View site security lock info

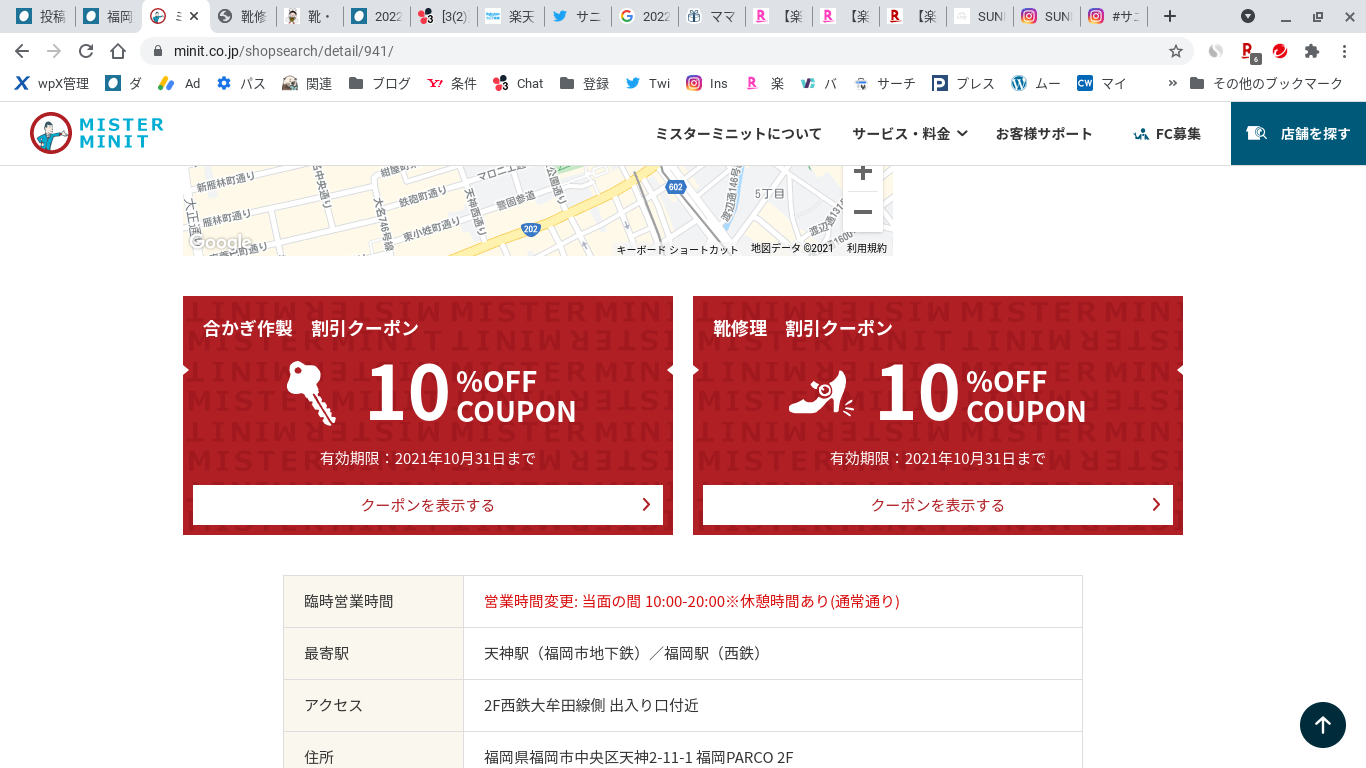click(157, 51)
